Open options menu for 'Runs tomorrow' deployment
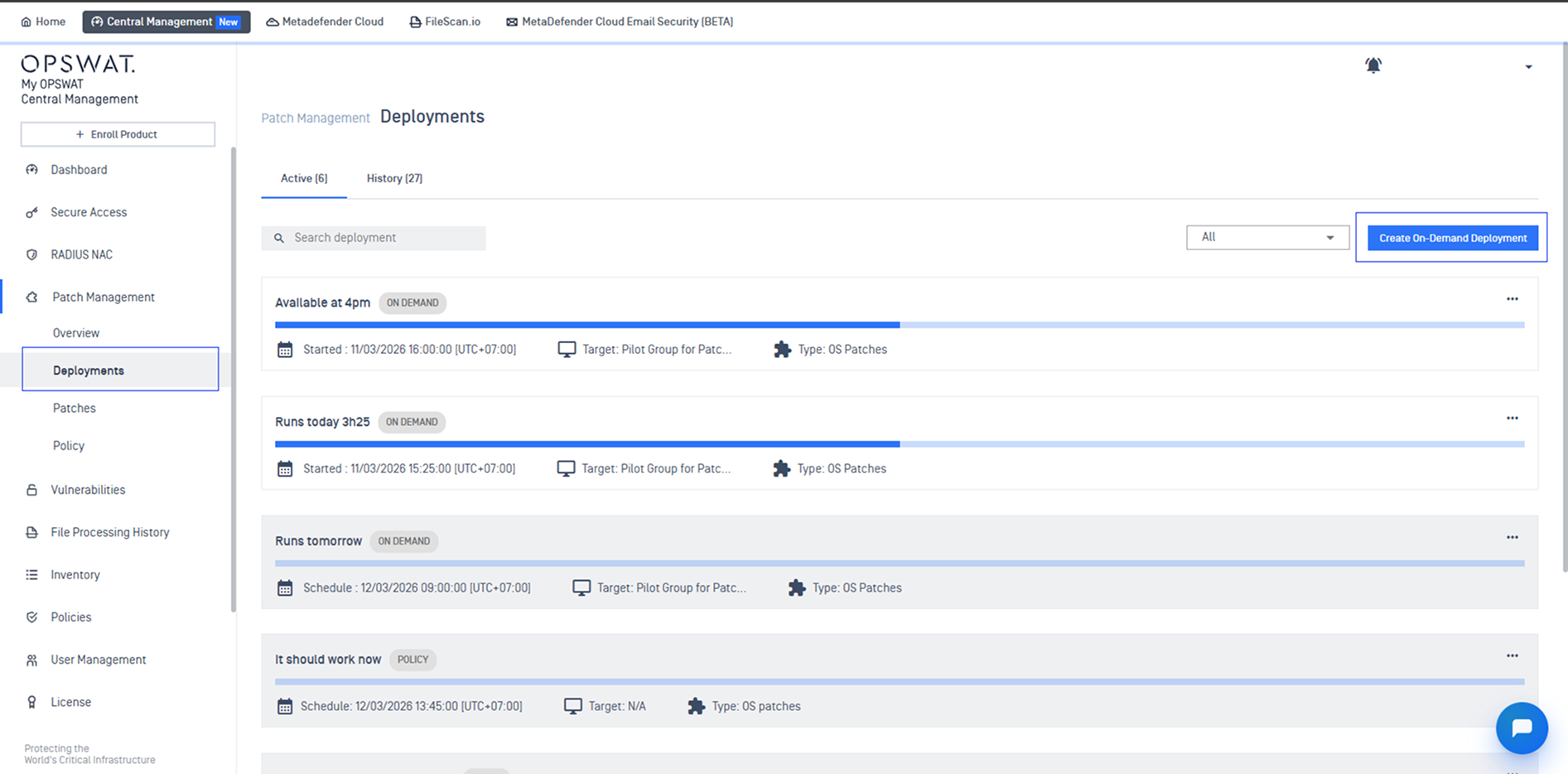Screen dimensions: 1568x774 (x=1512, y=538)
